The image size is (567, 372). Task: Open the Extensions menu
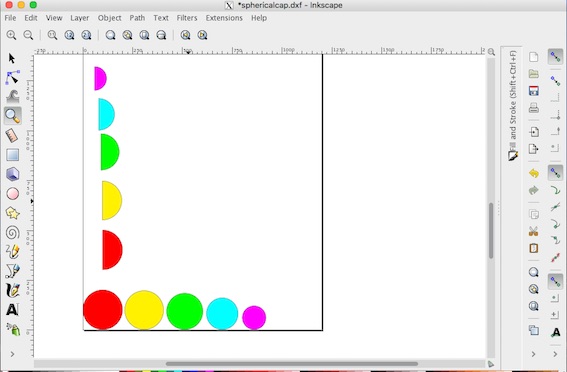[224, 18]
